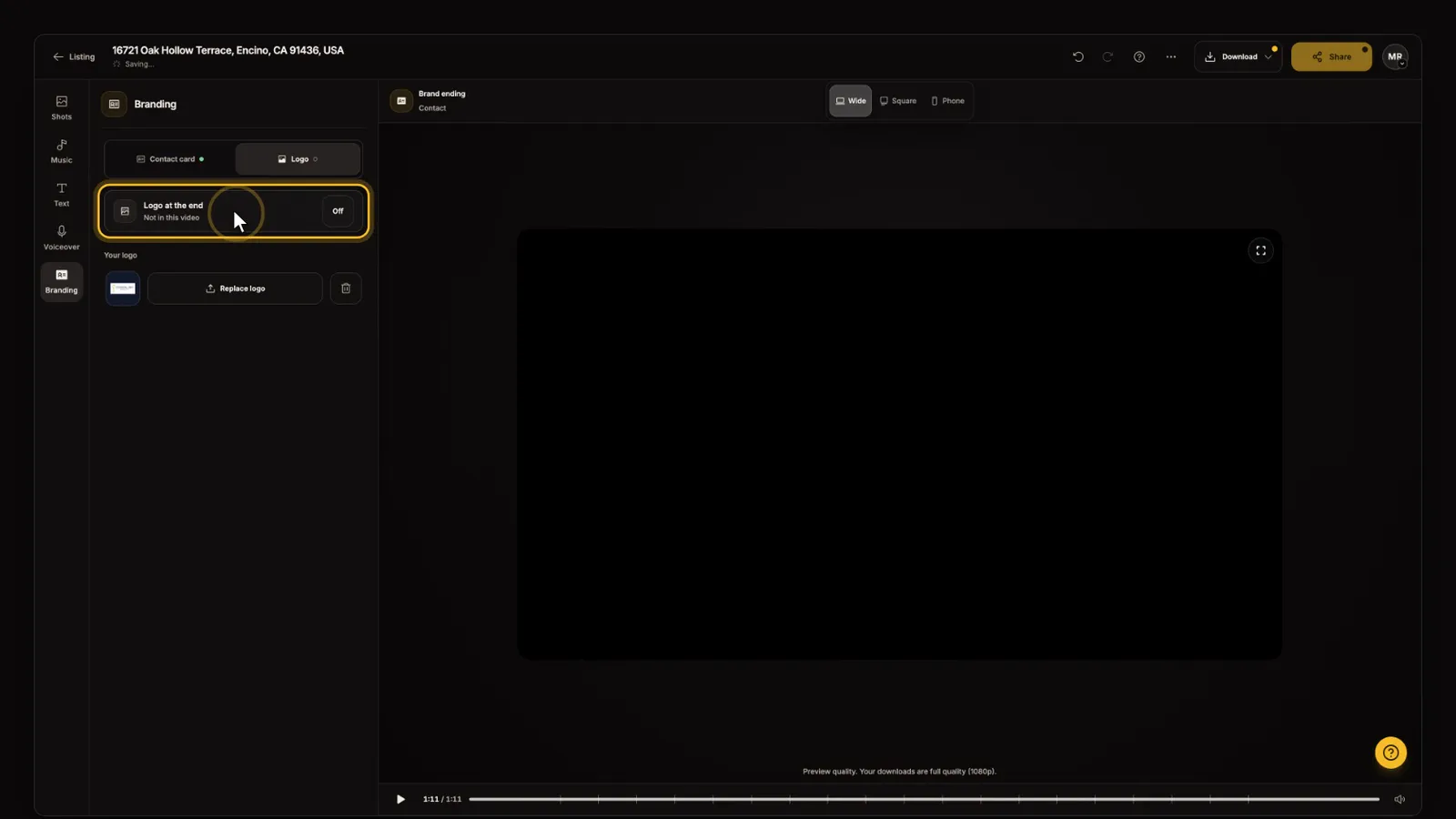Open the Text panel in sidebar
Image resolution: width=1456 pixels, height=819 pixels.
coord(61,195)
